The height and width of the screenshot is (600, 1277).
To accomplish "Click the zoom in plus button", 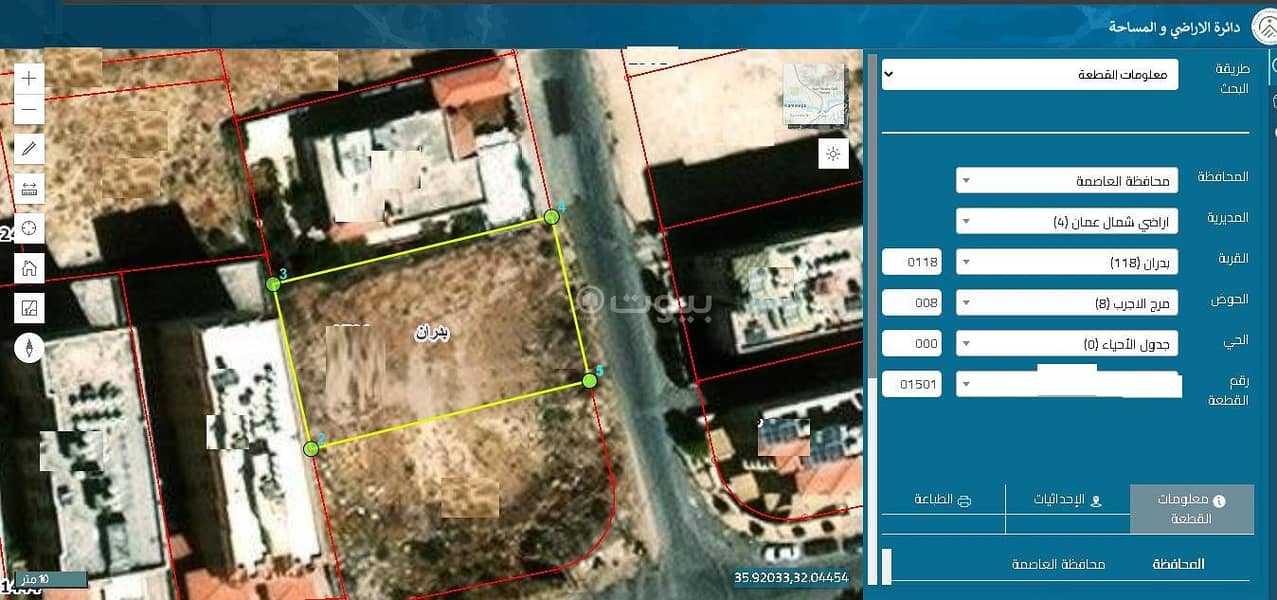I will click(x=29, y=78).
